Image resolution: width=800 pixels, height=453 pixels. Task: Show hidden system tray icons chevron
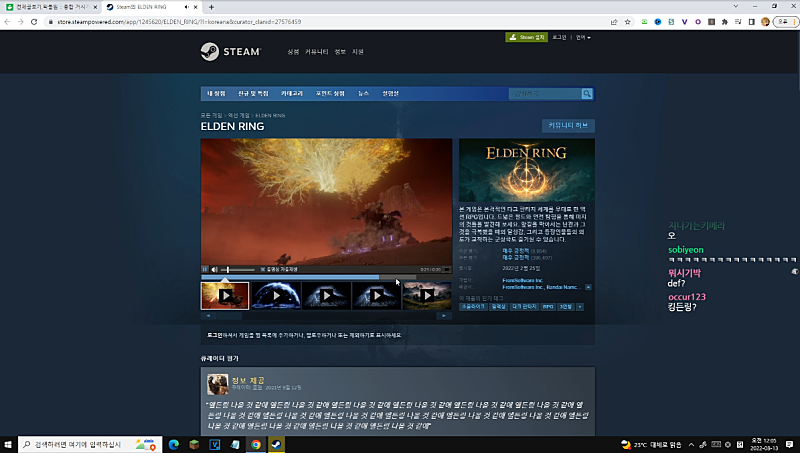coord(691,444)
